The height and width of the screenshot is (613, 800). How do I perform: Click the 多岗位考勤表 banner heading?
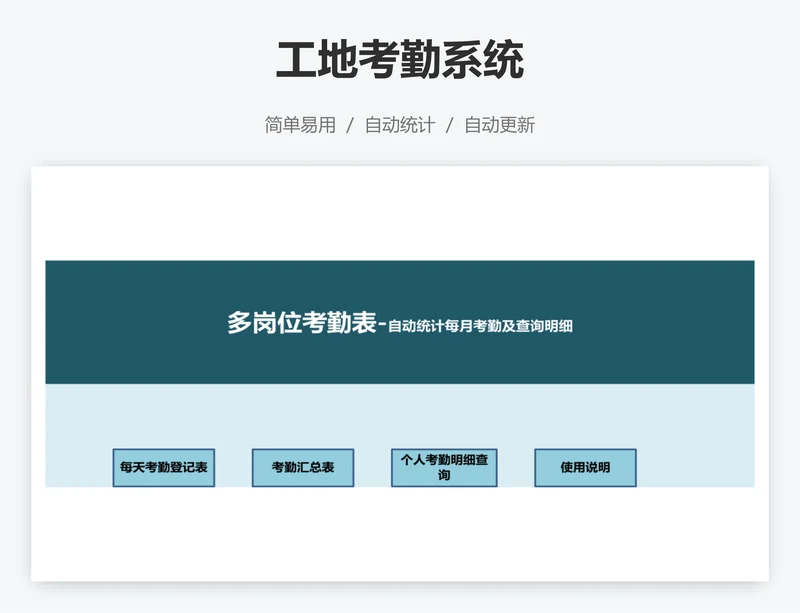tap(302, 323)
